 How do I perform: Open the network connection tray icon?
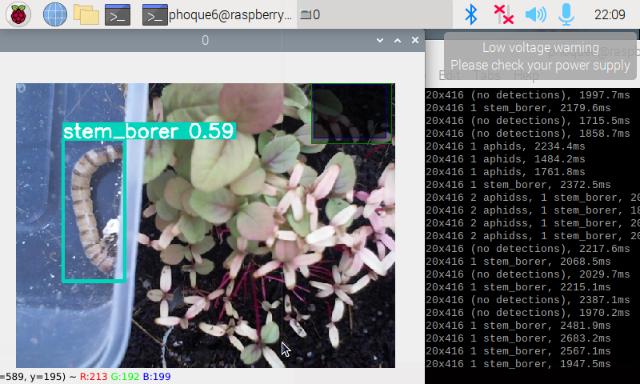pos(503,15)
